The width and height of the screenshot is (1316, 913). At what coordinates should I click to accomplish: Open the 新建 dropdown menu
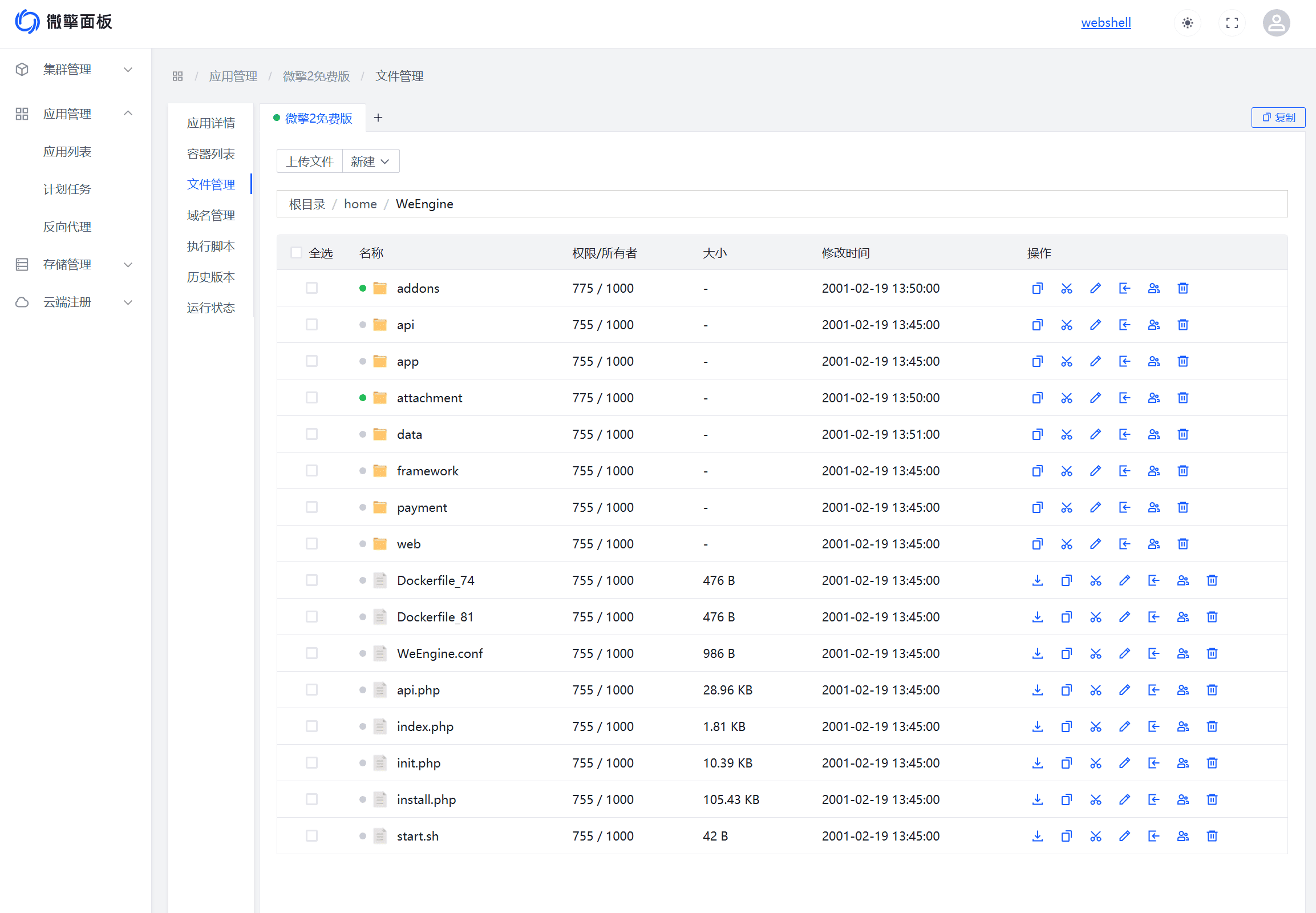(x=370, y=162)
